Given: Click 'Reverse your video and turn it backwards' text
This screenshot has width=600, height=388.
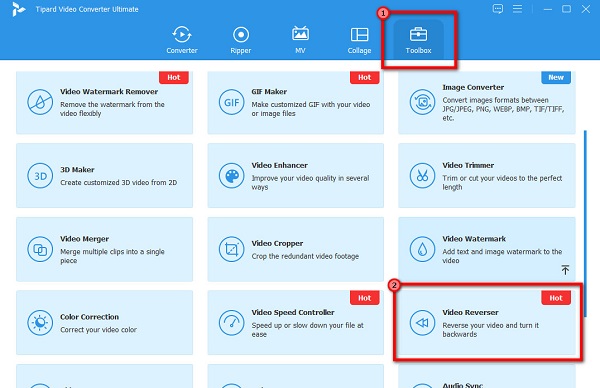Looking at the screenshot, I should (491, 329).
